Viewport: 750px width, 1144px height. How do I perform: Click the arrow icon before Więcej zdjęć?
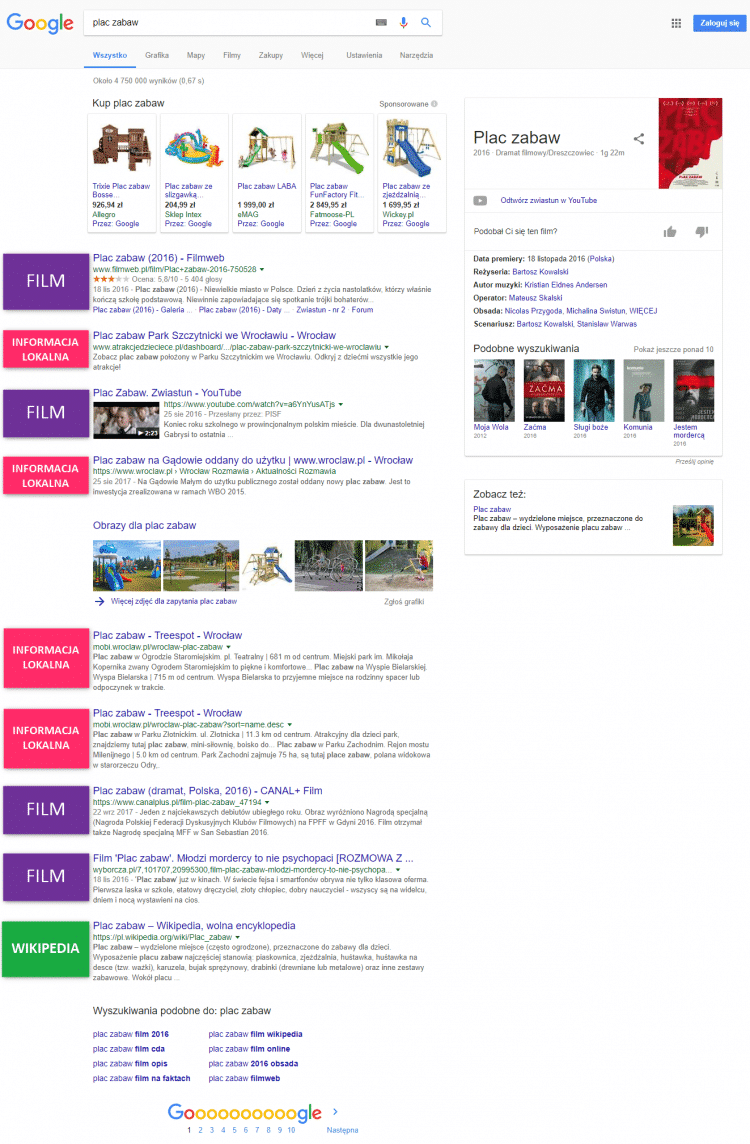pyautogui.click(x=99, y=601)
